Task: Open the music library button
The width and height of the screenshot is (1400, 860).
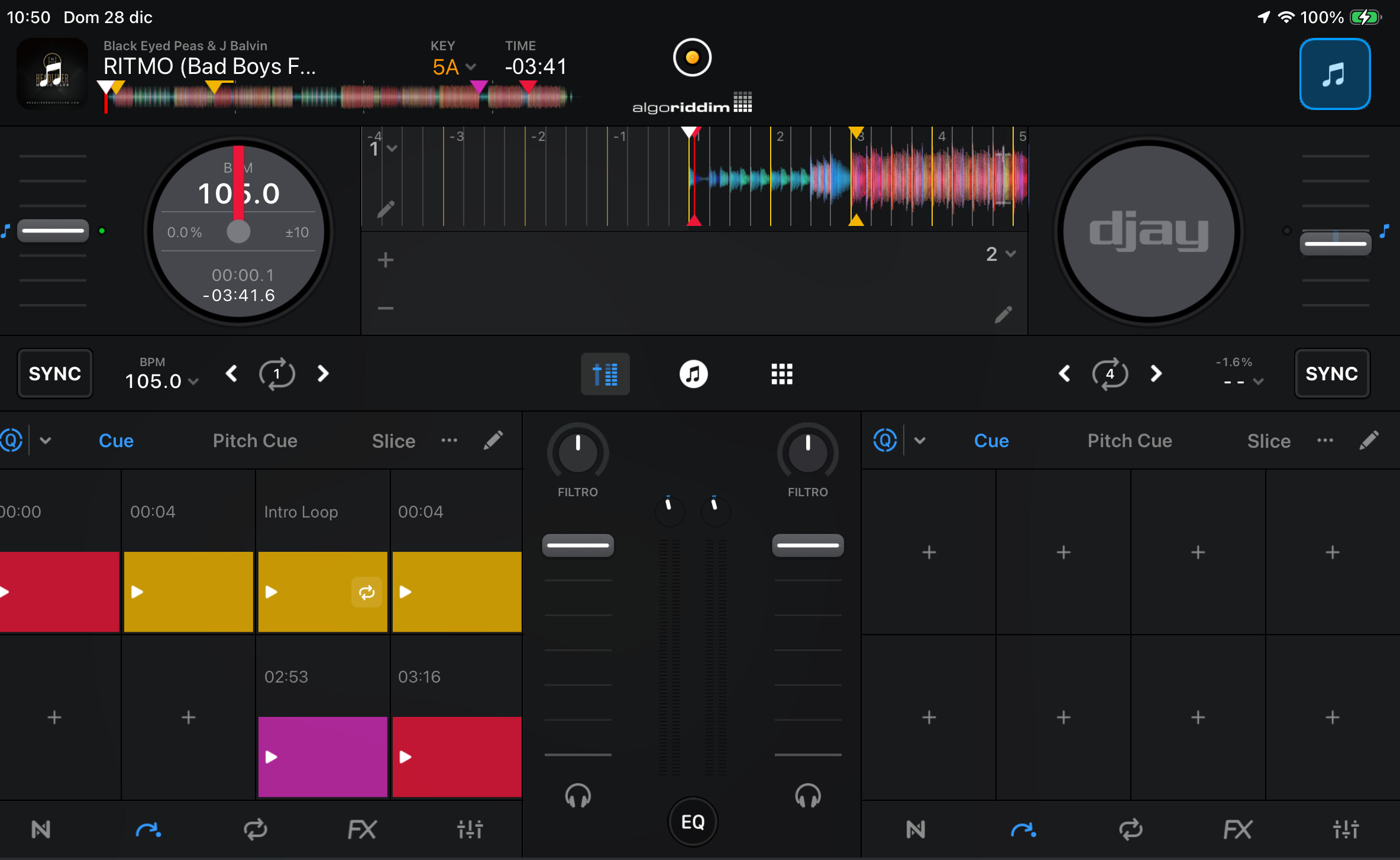Action: pos(1334,74)
